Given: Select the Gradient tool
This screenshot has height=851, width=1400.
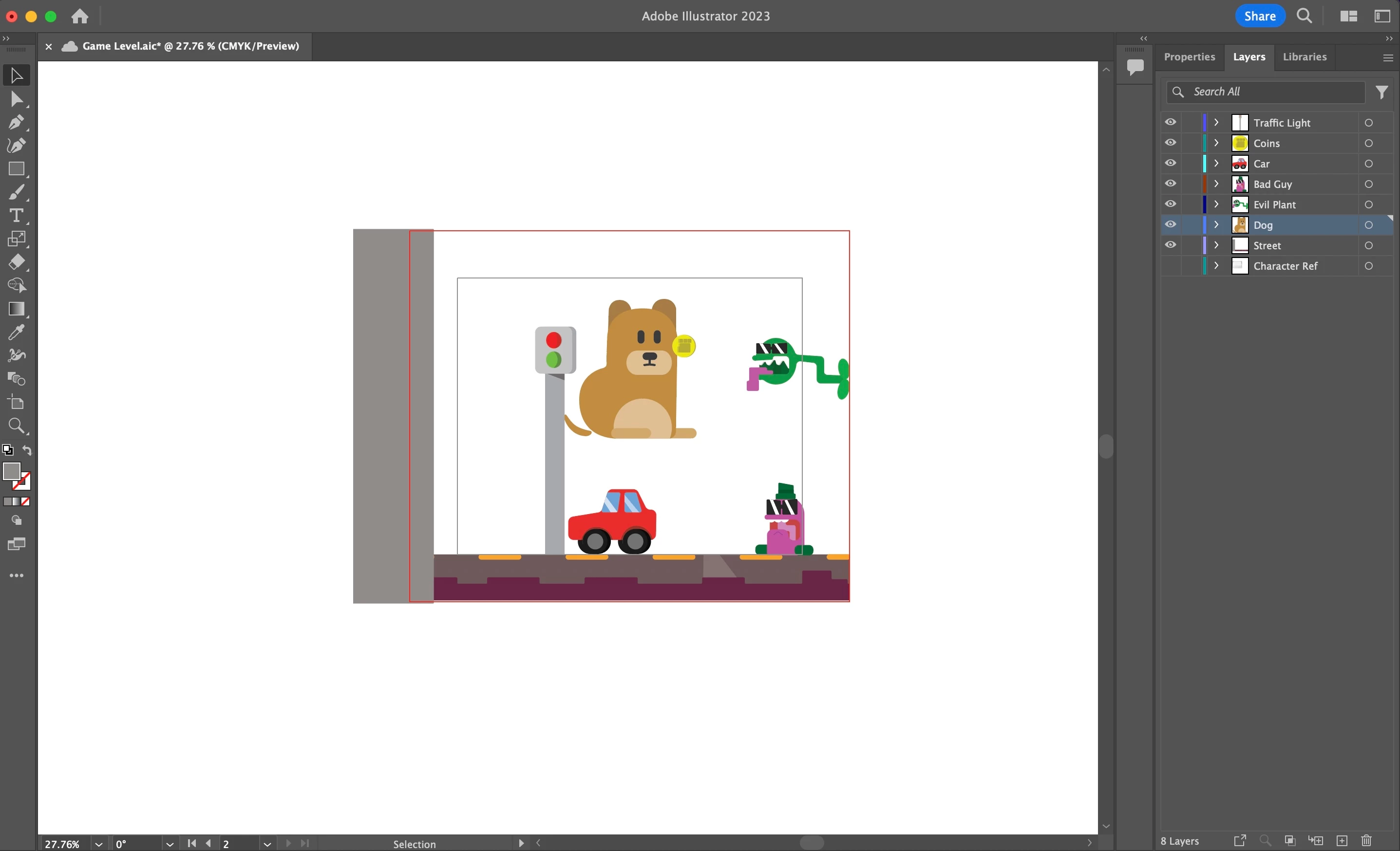Looking at the screenshot, I should tap(16, 309).
